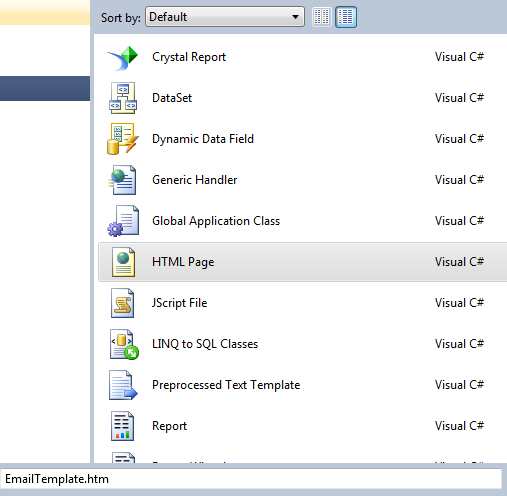Open the Sort by Default dropdown

click(x=225, y=17)
